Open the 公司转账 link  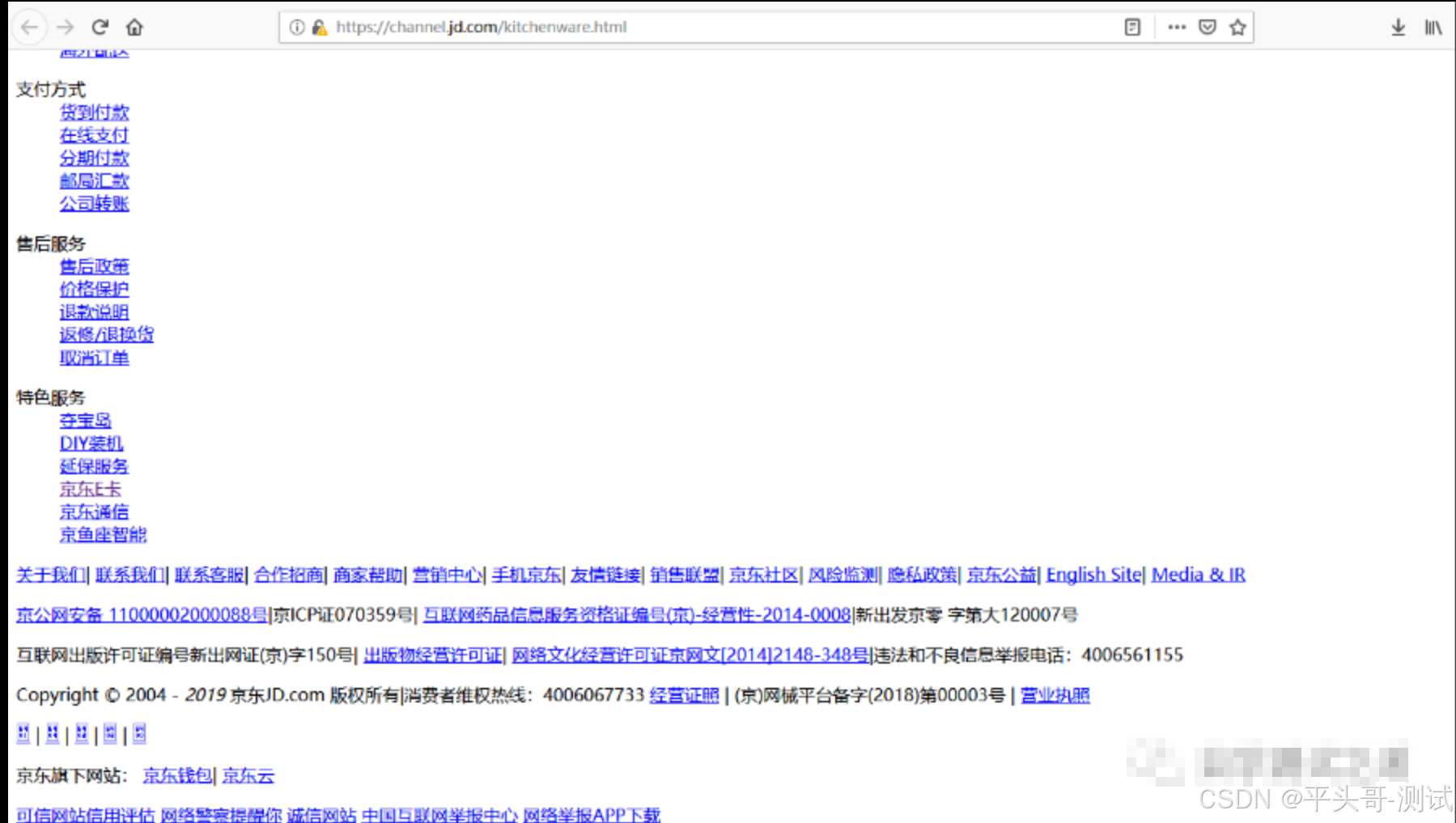click(x=94, y=203)
